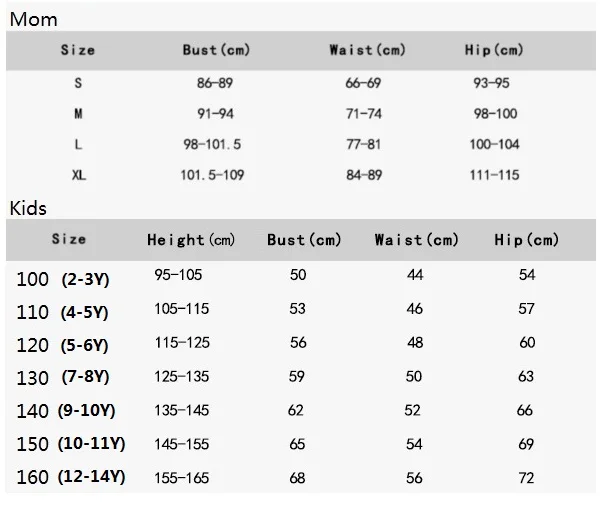The height and width of the screenshot is (506, 600).
Task: Select the Mom size XL row label
Action: [78, 175]
